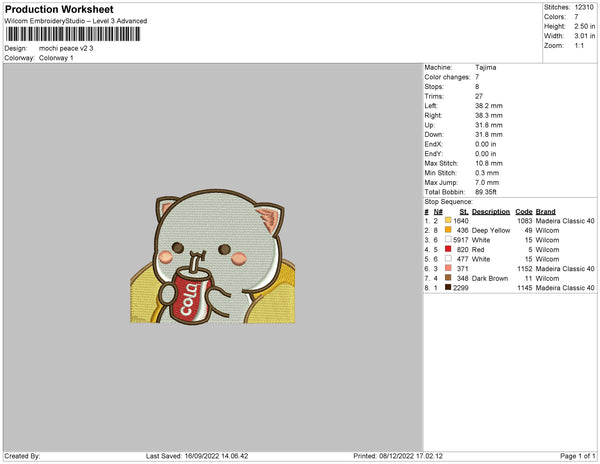Select the Stitches value 12310

(x=584, y=7)
